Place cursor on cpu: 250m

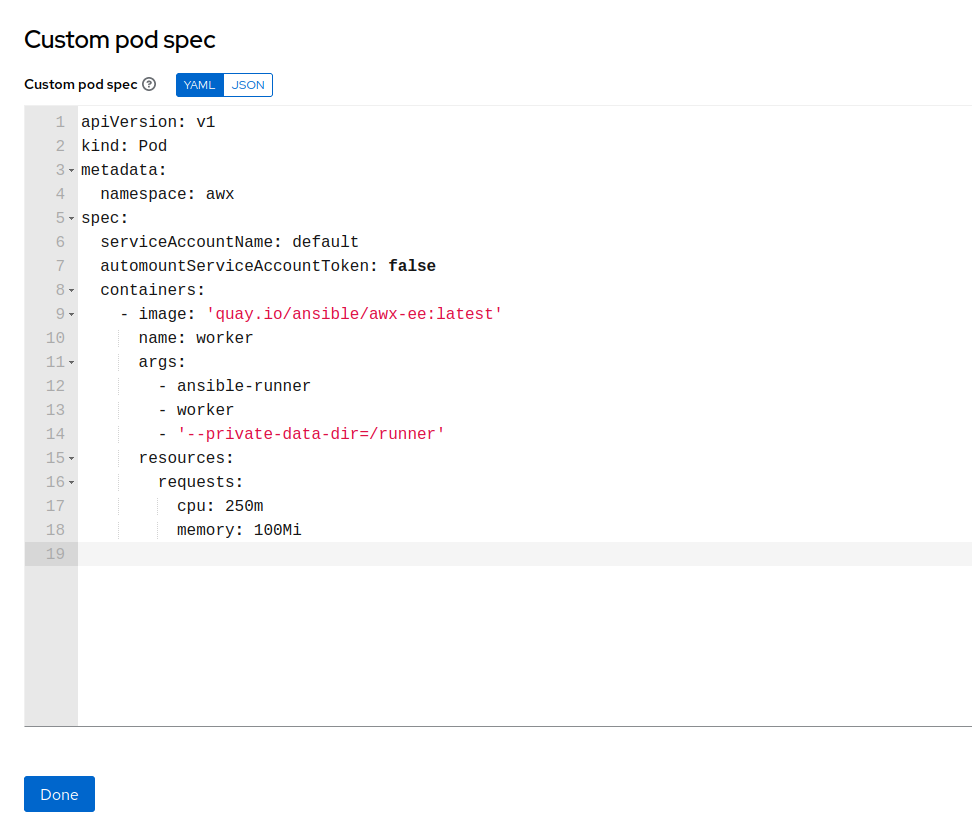point(220,506)
